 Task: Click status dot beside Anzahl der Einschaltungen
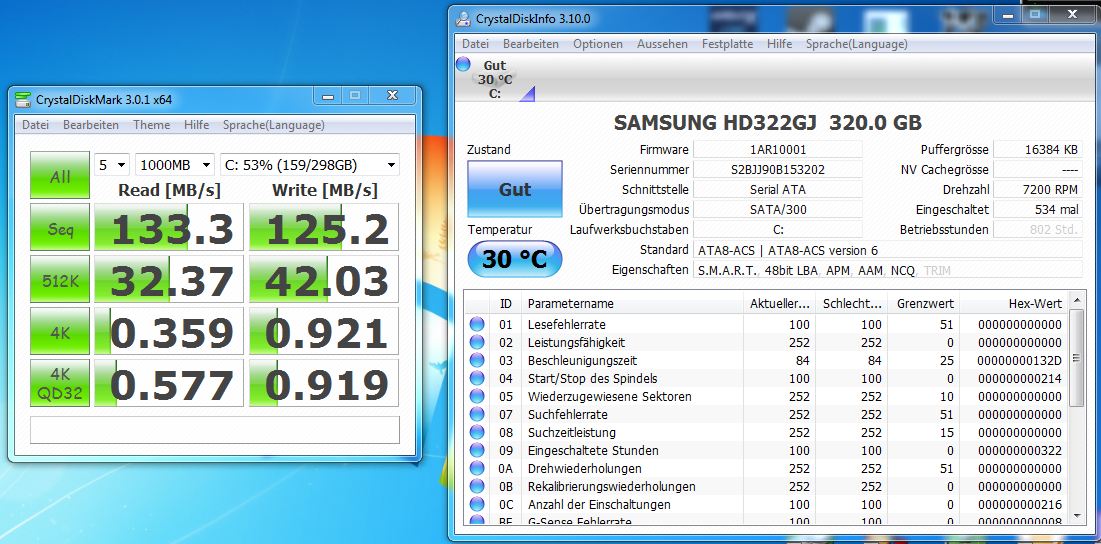coord(477,504)
